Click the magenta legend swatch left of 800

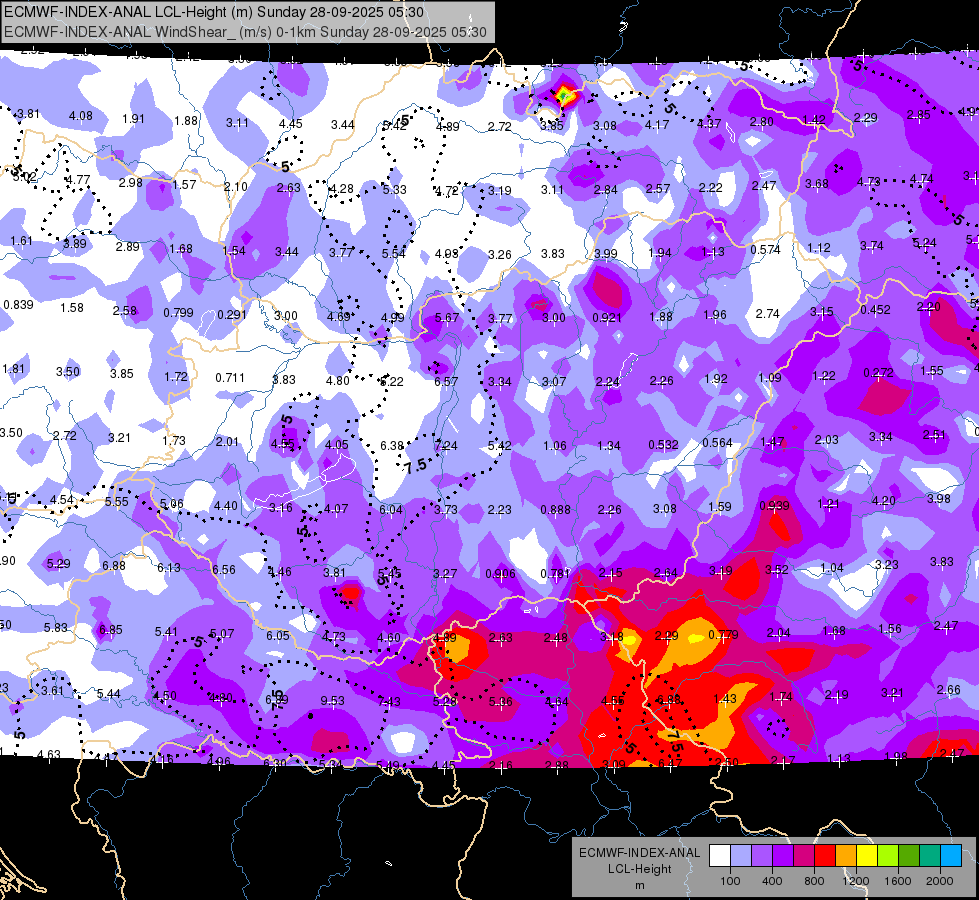pos(804,856)
